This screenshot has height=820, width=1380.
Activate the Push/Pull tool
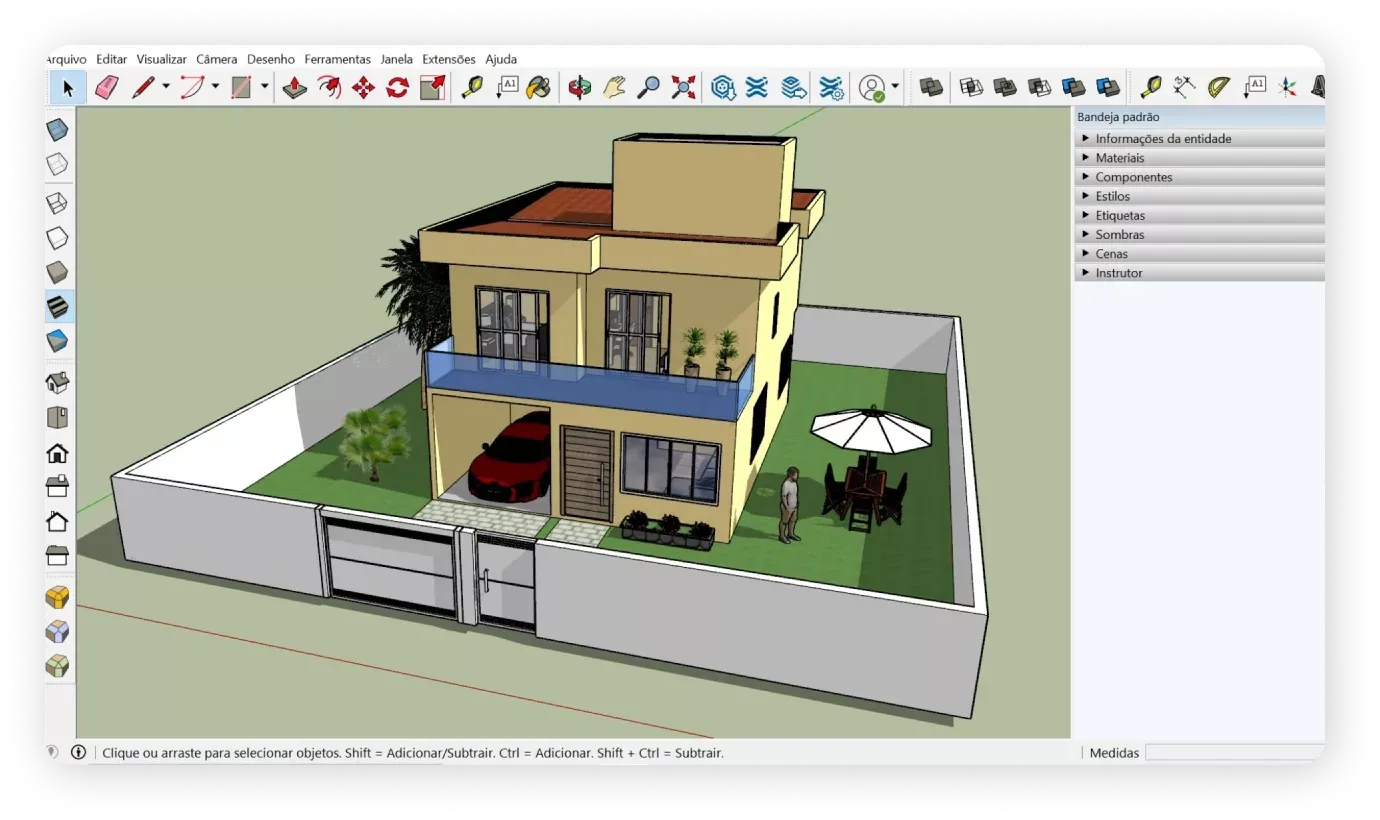(x=294, y=88)
